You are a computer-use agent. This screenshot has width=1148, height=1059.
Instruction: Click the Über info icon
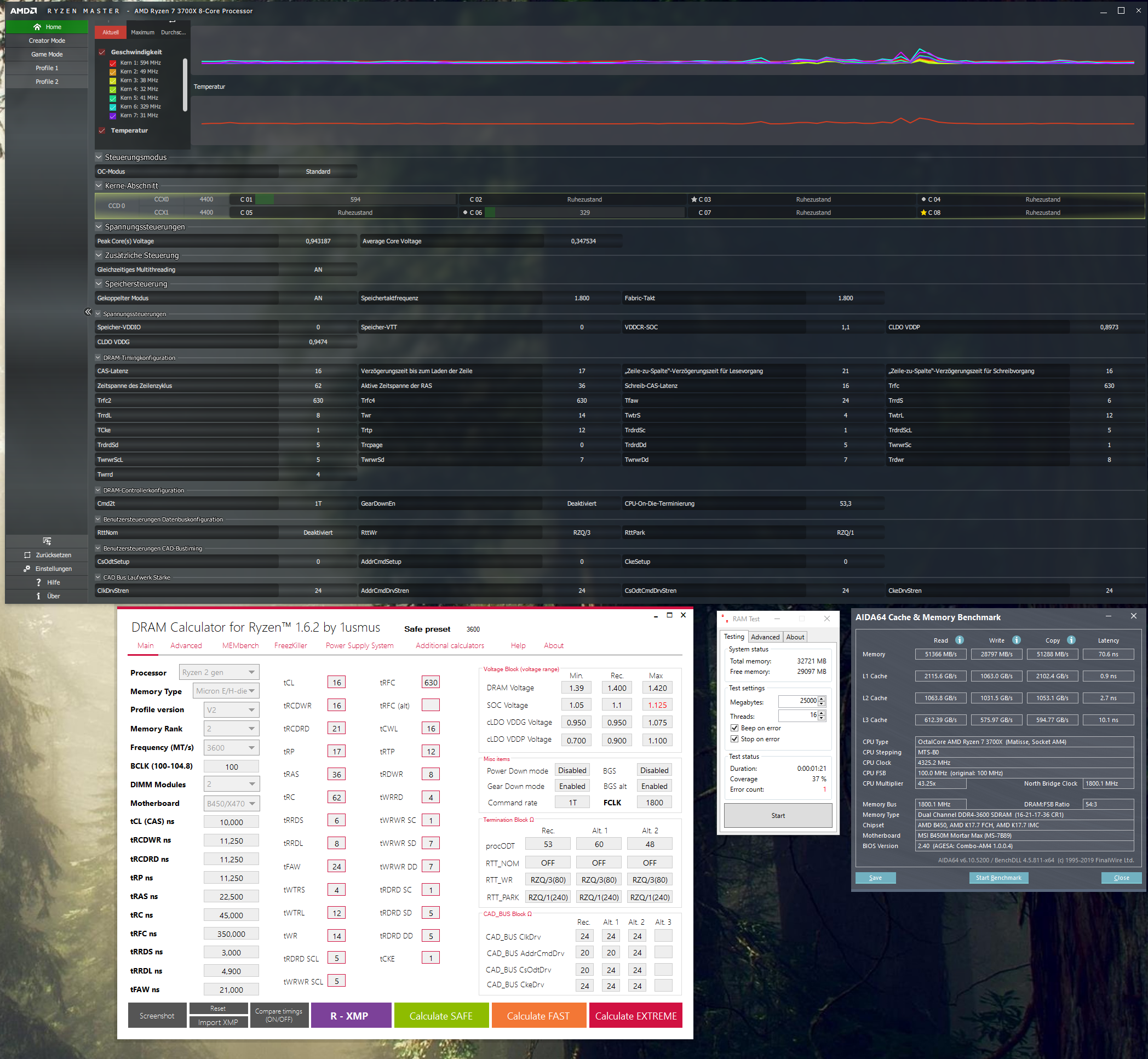click(x=38, y=596)
